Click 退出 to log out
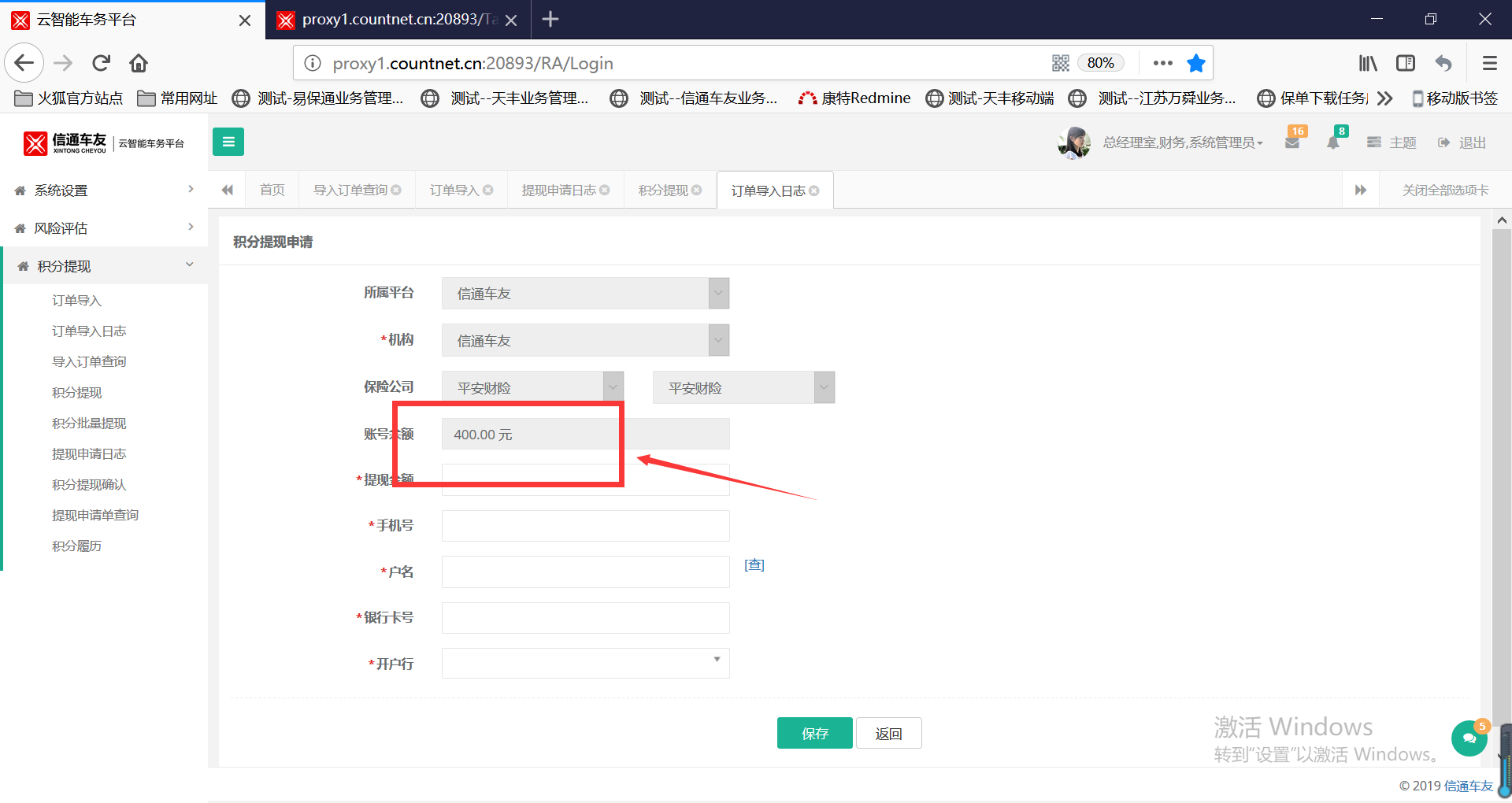 (1462, 142)
